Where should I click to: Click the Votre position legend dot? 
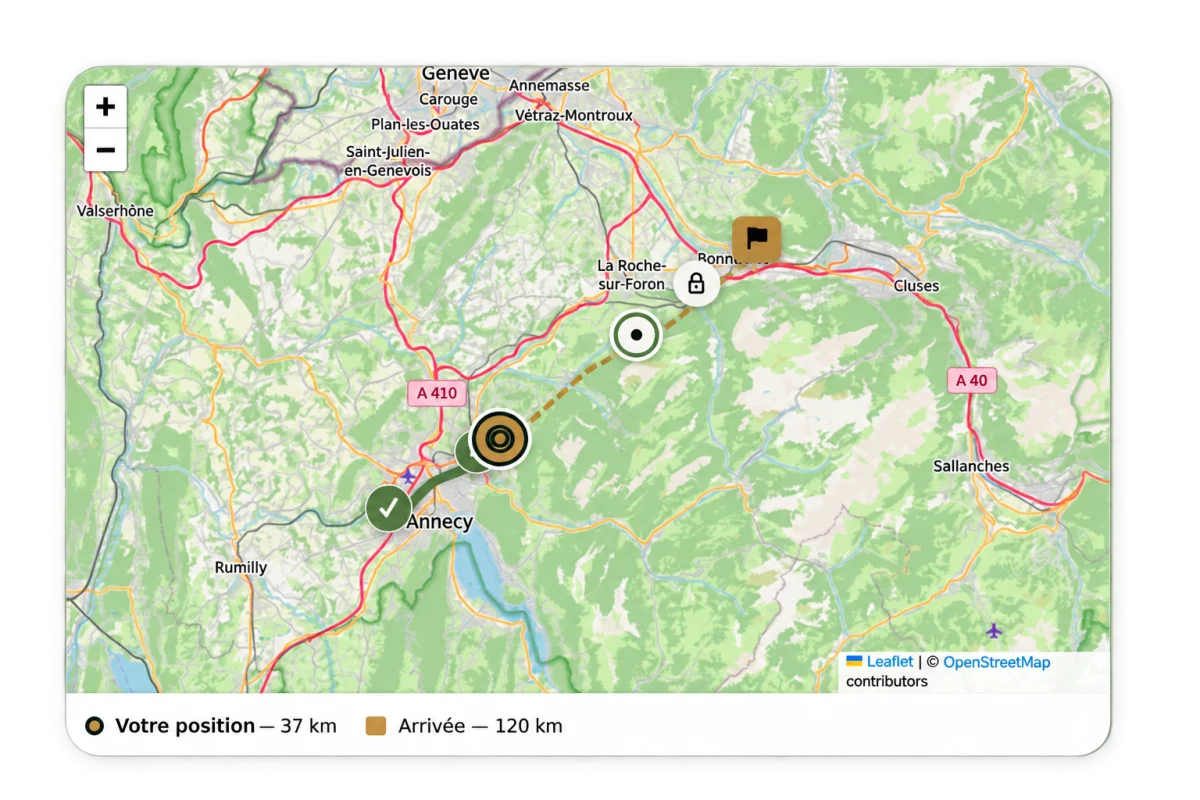[x=94, y=726]
